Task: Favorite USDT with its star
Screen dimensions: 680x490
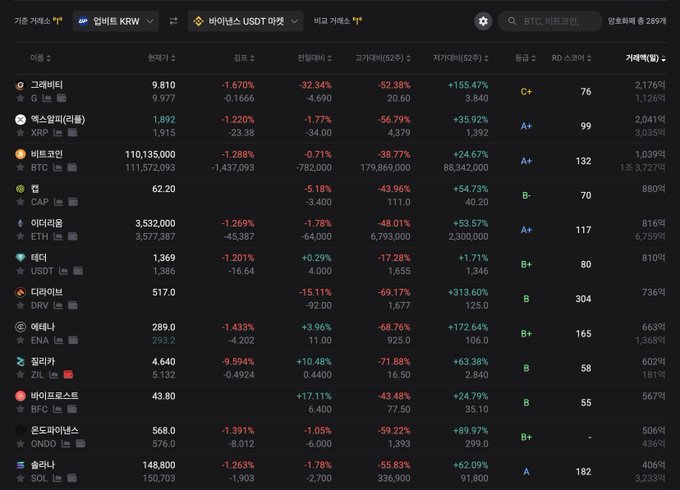Action: (x=20, y=271)
